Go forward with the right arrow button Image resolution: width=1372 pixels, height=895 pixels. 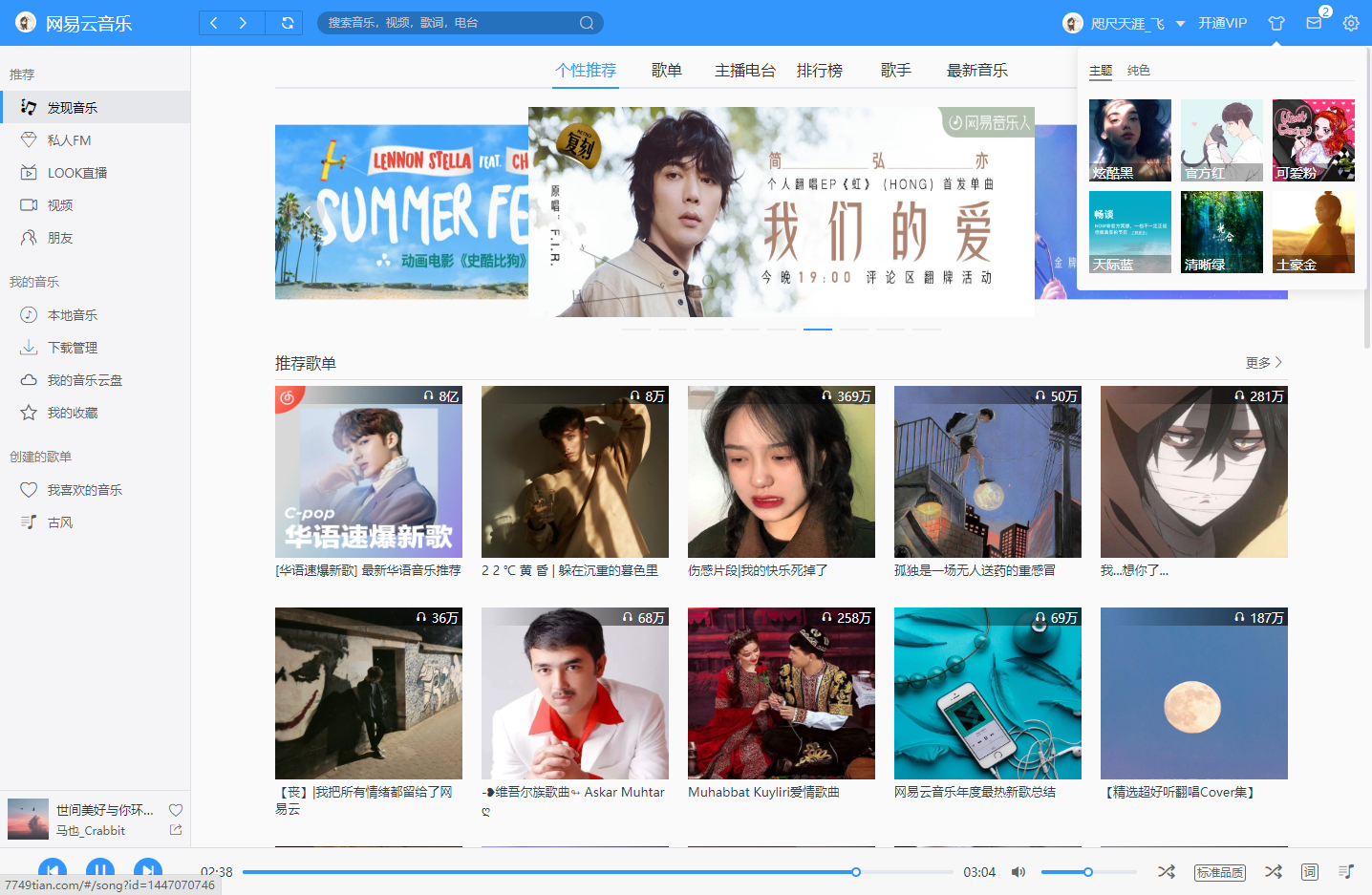point(244,23)
